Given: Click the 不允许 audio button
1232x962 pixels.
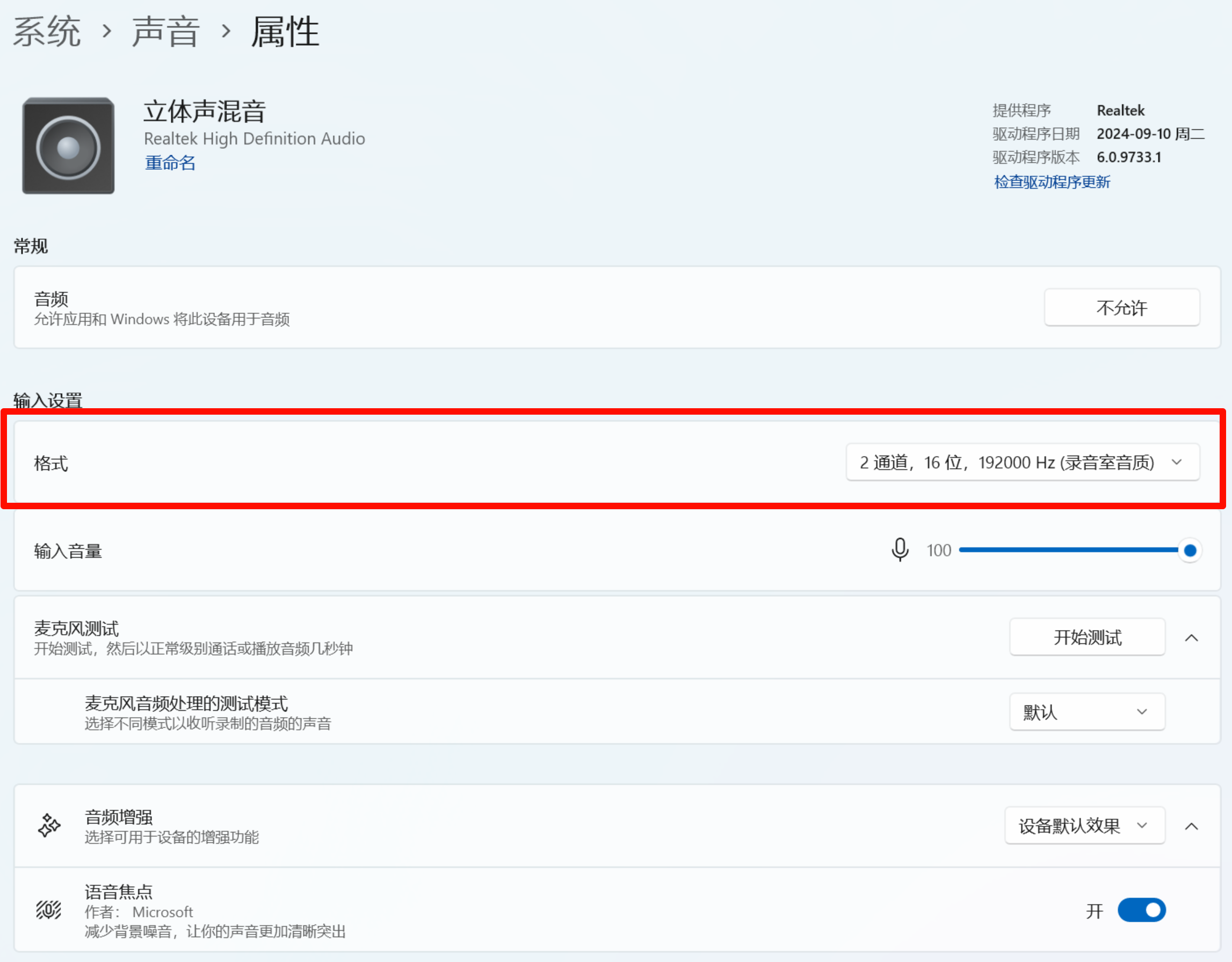Looking at the screenshot, I should click(x=1121, y=307).
